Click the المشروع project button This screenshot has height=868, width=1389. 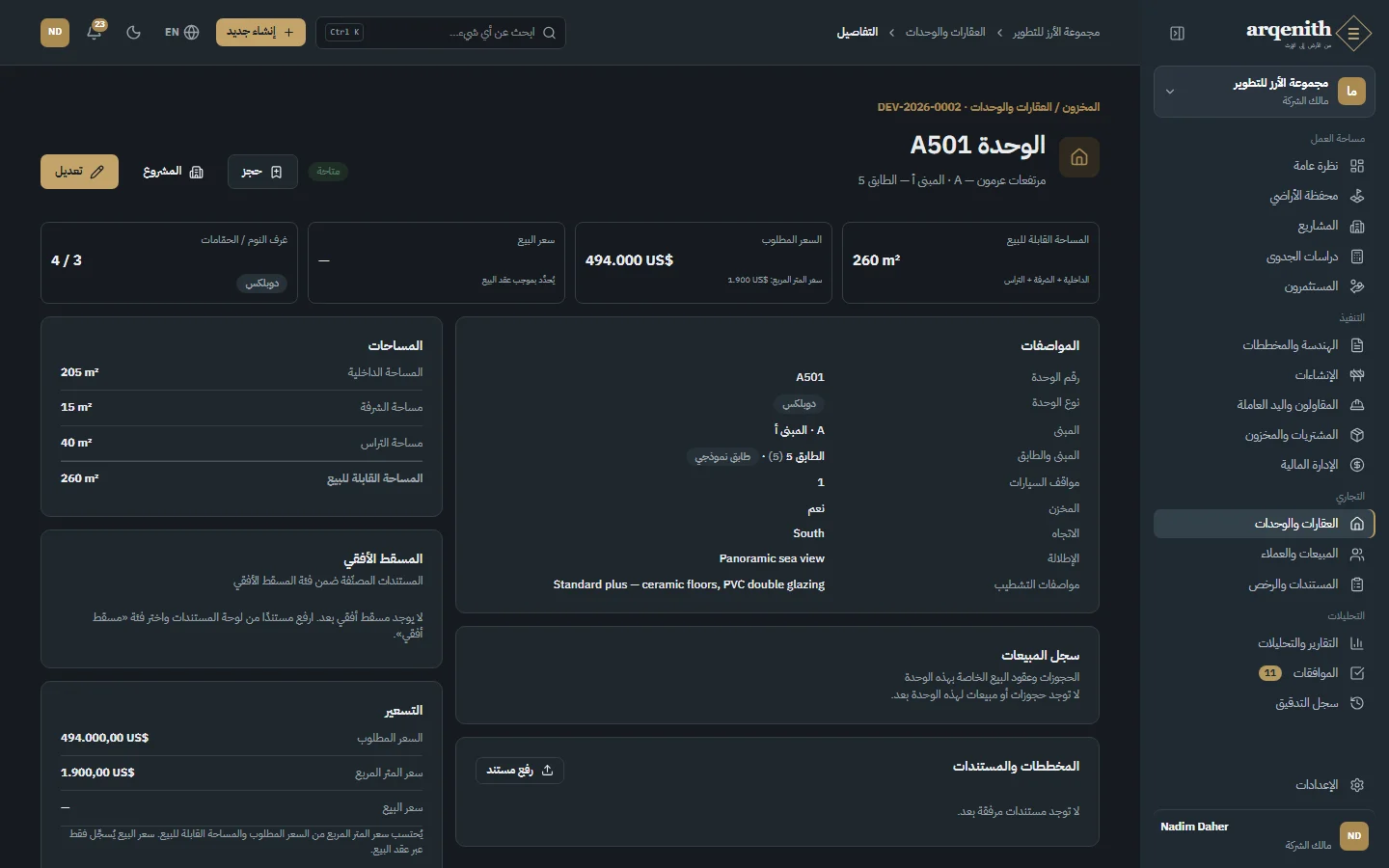pyautogui.click(x=174, y=172)
